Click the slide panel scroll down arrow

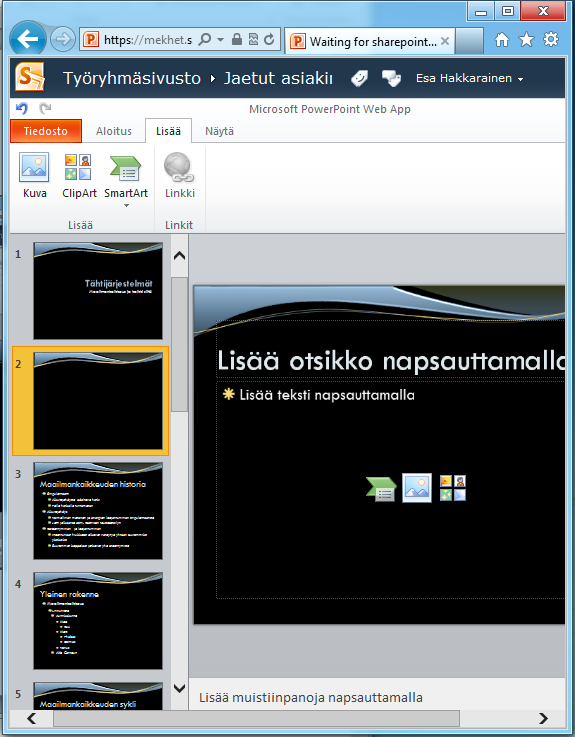(180, 689)
